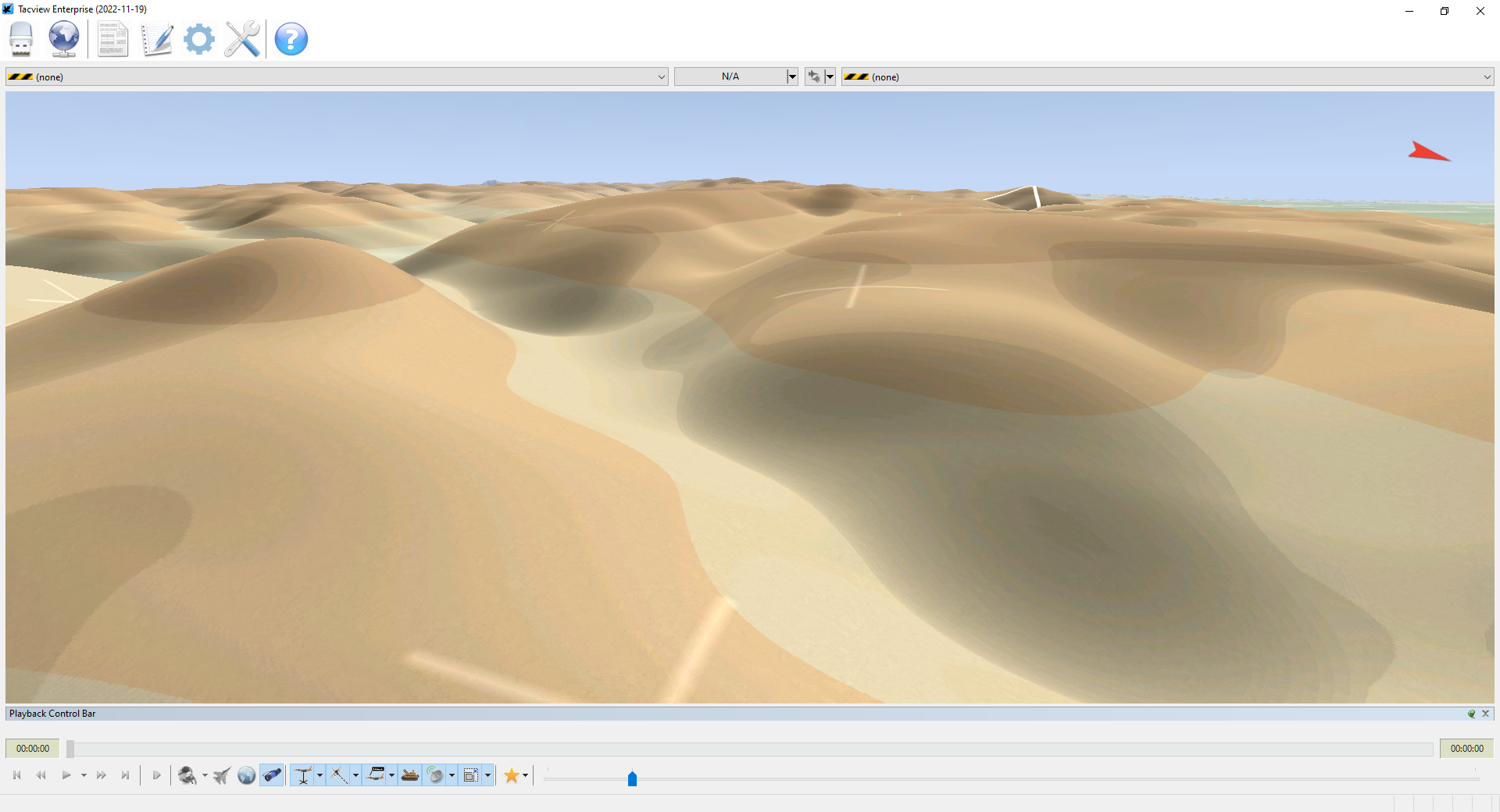The width and height of the screenshot is (1500, 812).
Task: Minimize the Tacview window
Action: (x=1409, y=11)
